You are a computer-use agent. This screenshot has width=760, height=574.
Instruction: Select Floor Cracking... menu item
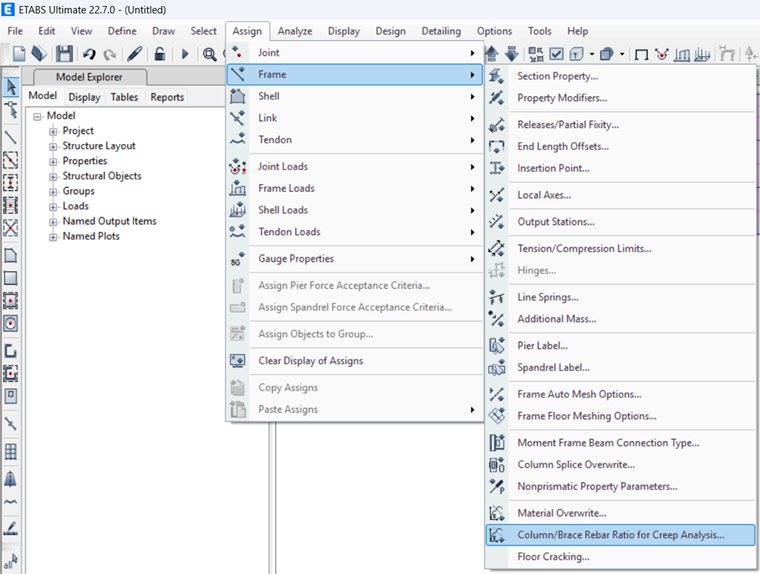(x=620, y=557)
